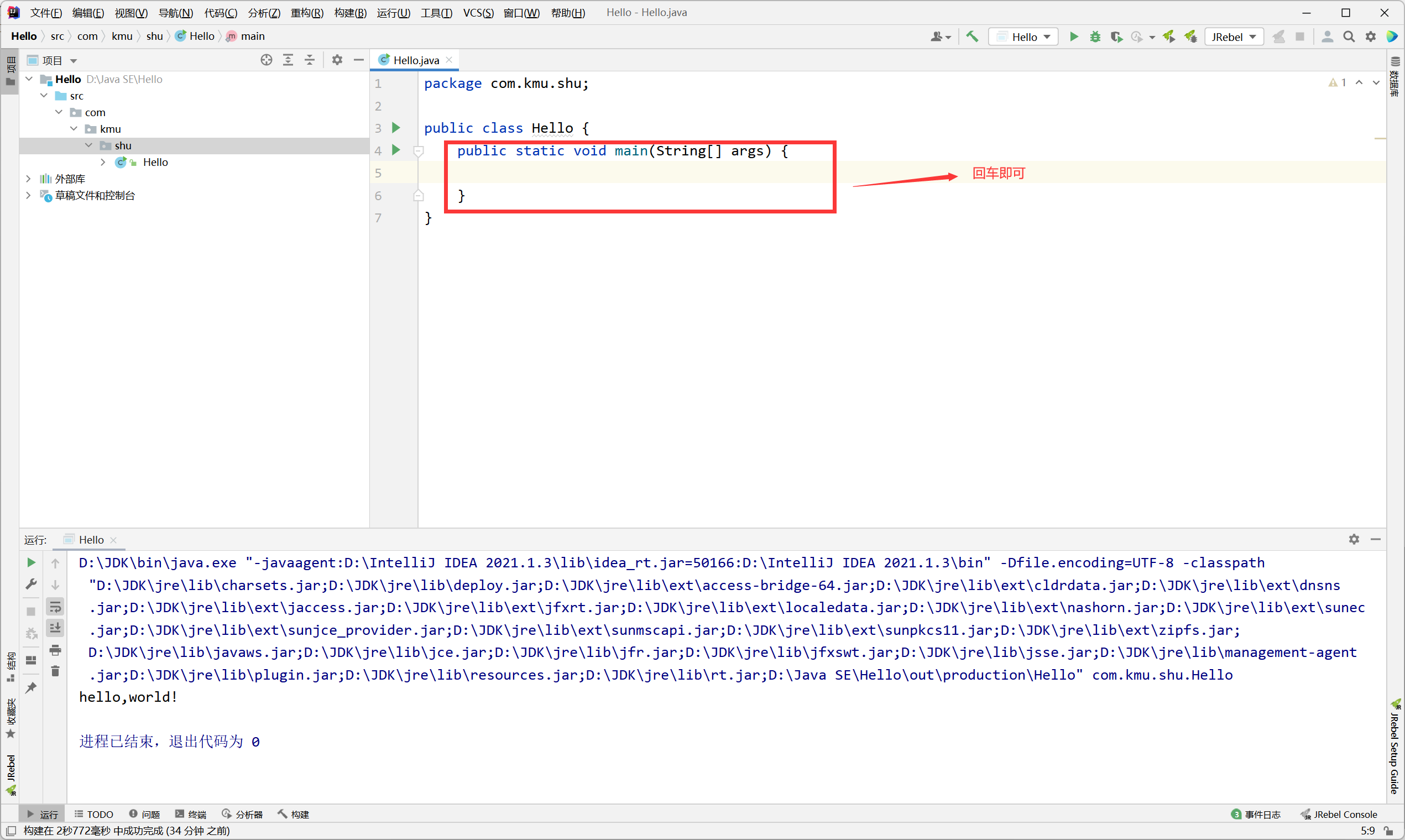Pin the Hello run tab
The image size is (1405, 840).
(x=31, y=687)
